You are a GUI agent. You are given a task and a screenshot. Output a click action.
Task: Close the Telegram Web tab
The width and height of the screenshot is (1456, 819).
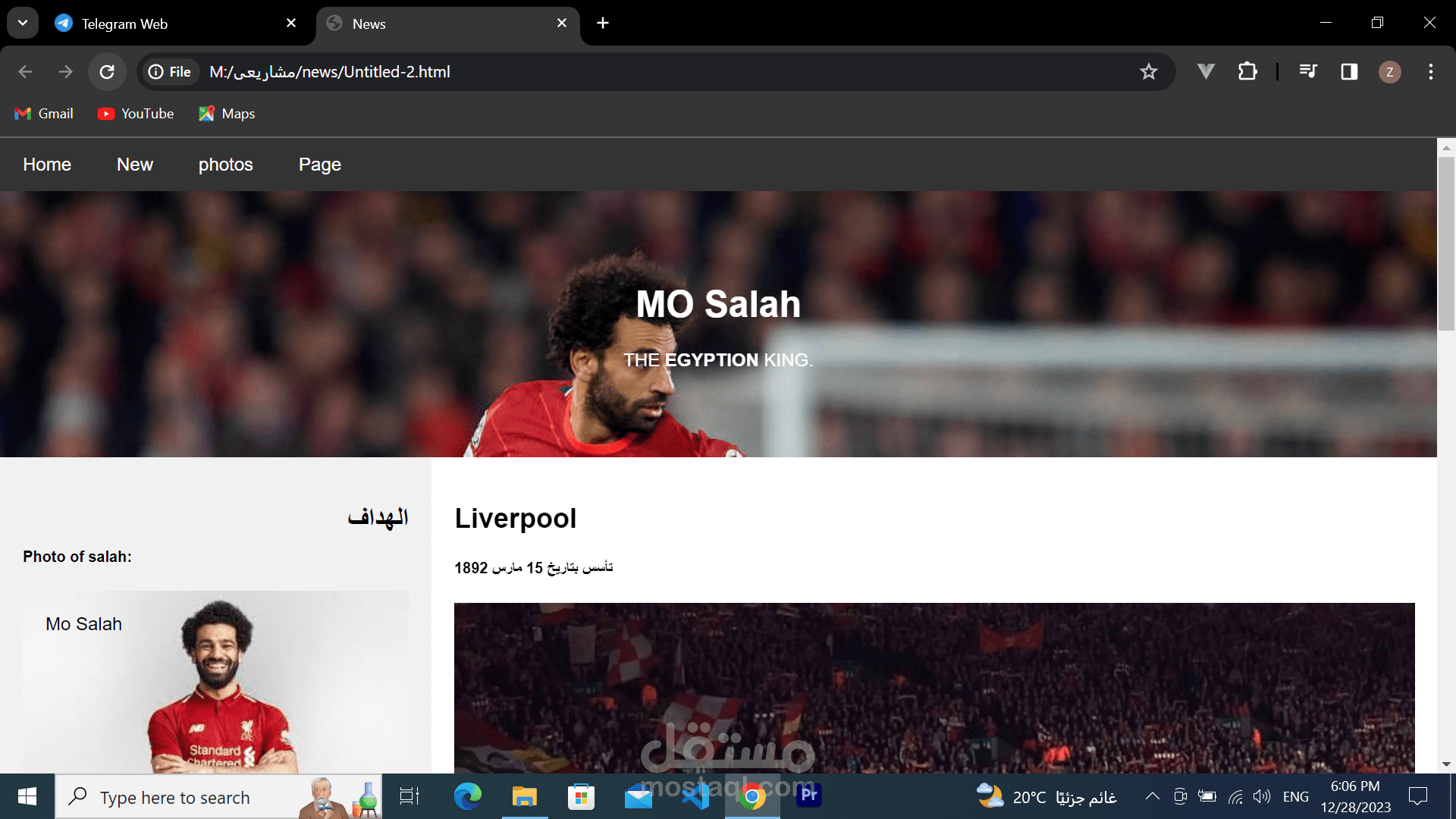(291, 24)
